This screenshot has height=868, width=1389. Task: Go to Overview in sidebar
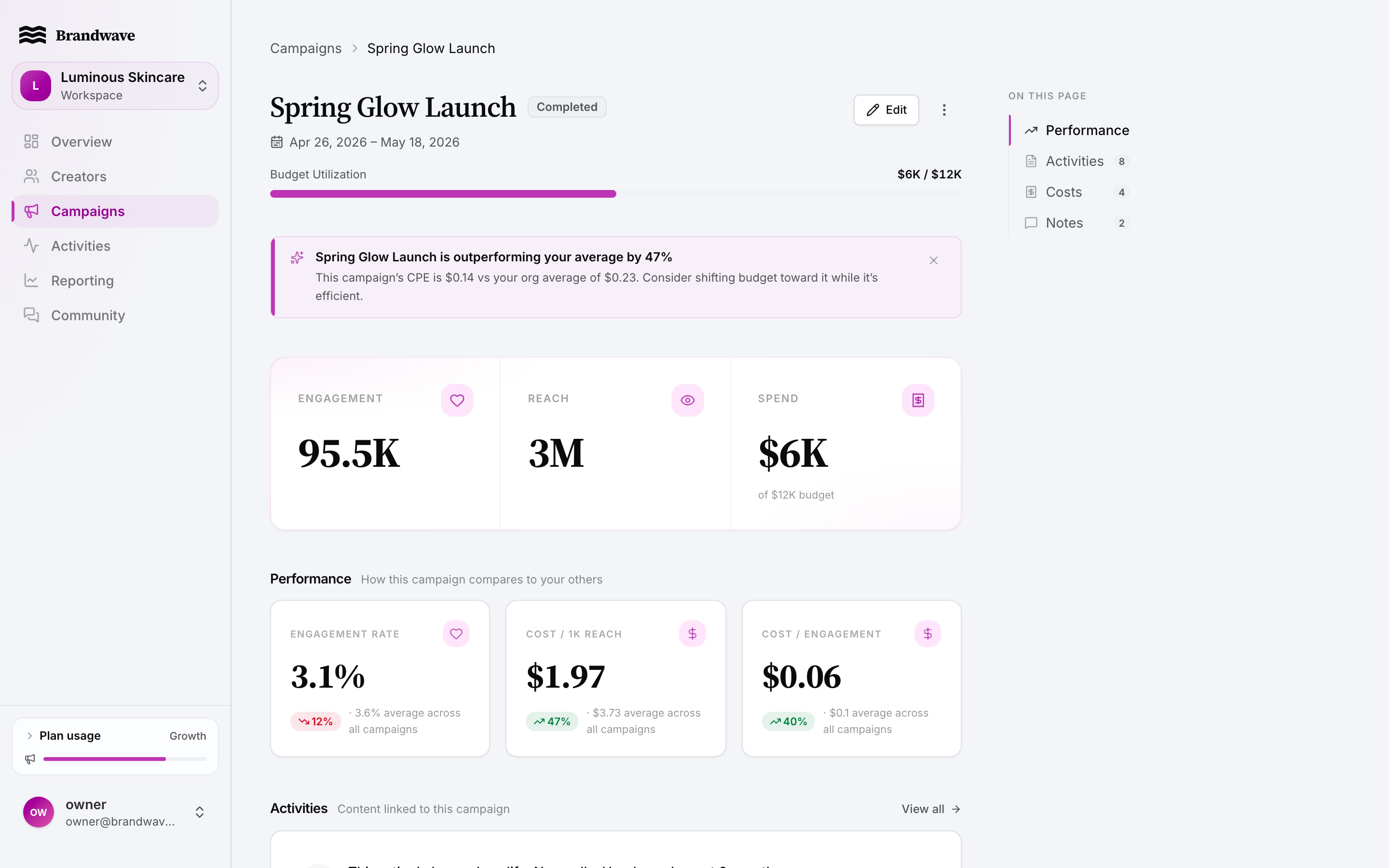115,142
